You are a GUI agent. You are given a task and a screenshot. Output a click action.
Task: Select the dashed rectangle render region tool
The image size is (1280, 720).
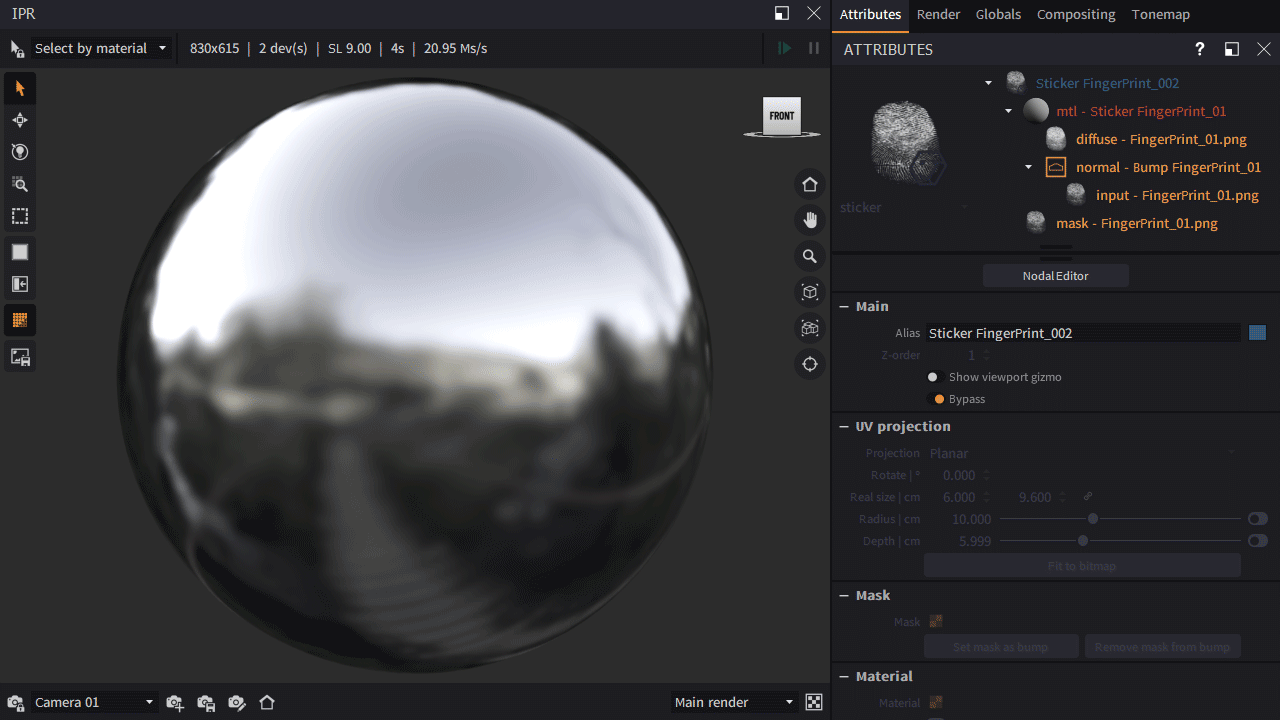point(19,216)
